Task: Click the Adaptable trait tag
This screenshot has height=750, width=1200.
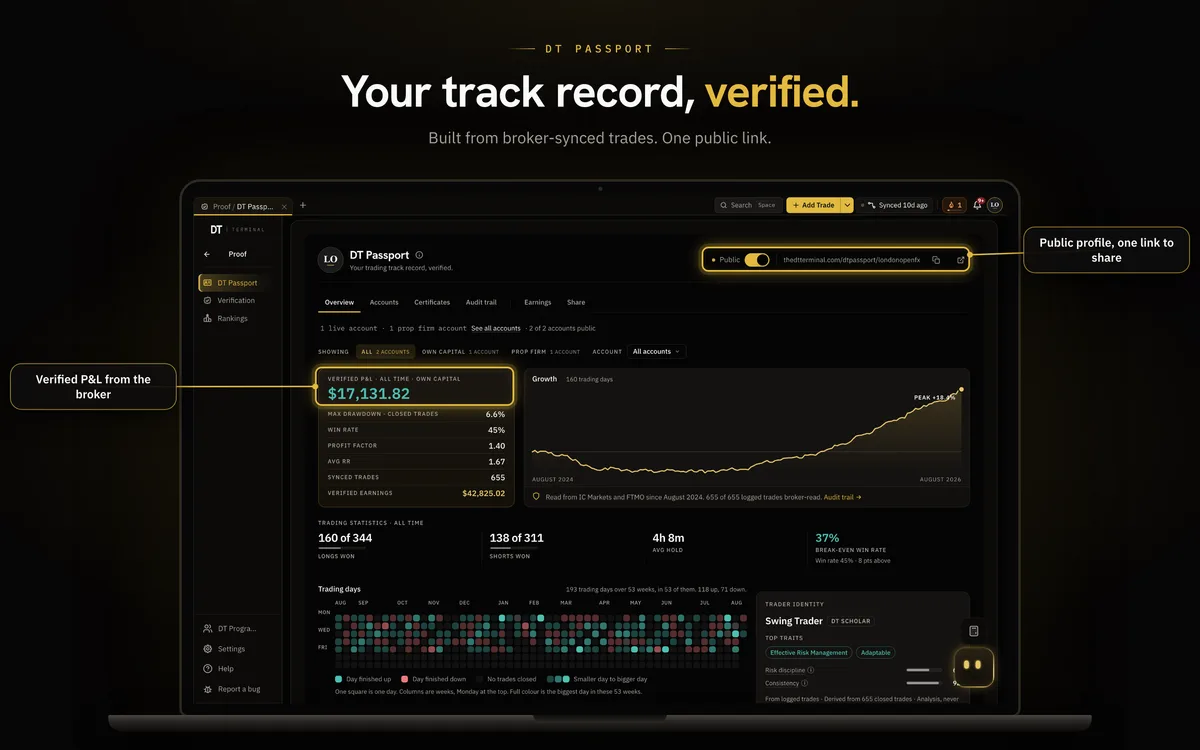Action: pyautogui.click(x=876, y=653)
